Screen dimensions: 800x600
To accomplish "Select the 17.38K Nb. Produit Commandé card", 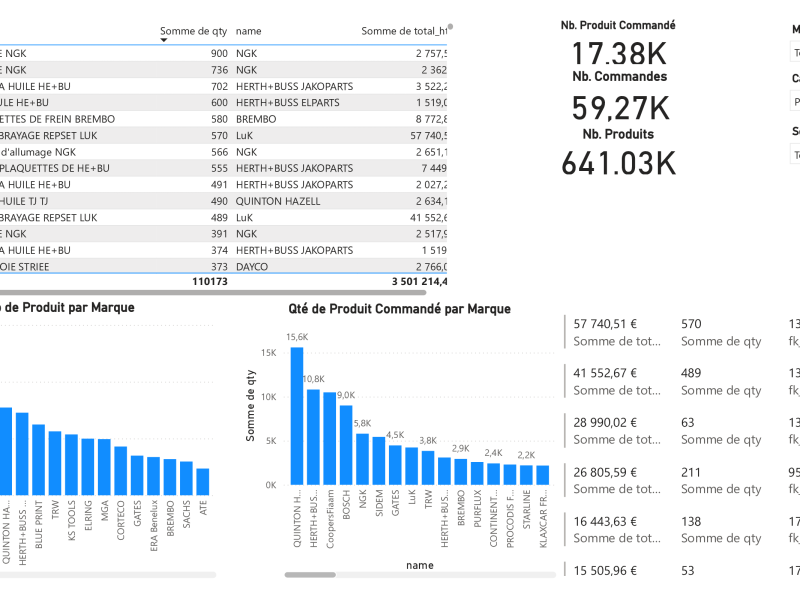I will click(618, 52).
